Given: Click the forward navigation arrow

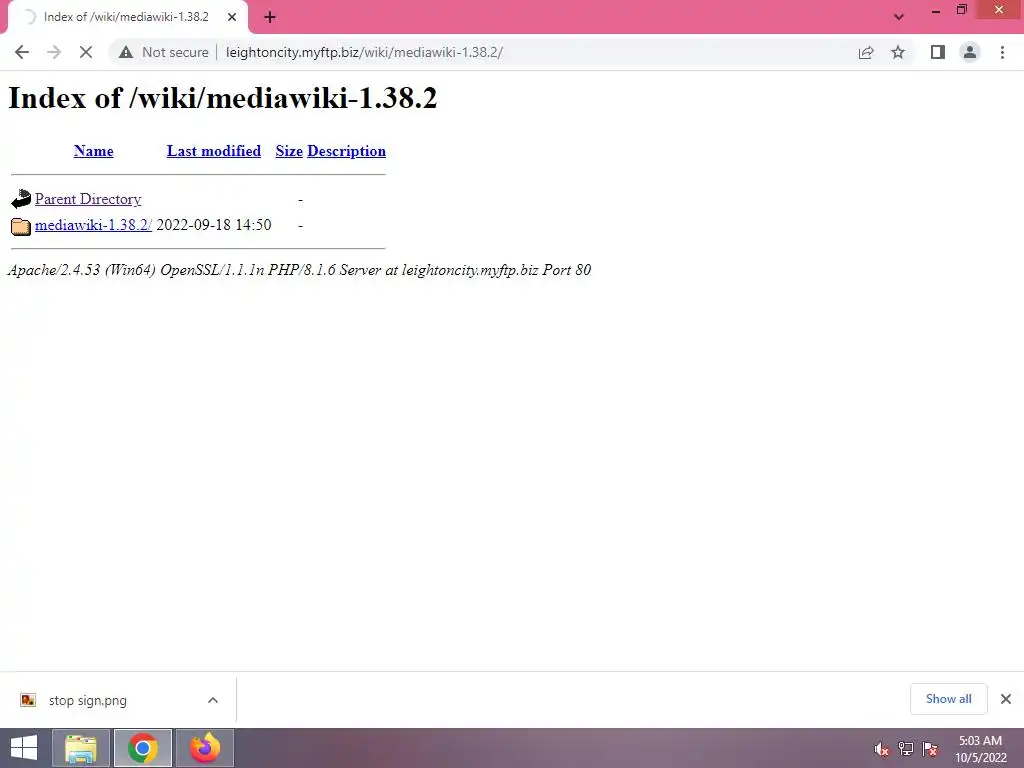Looking at the screenshot, I should (x=54, y=52).
